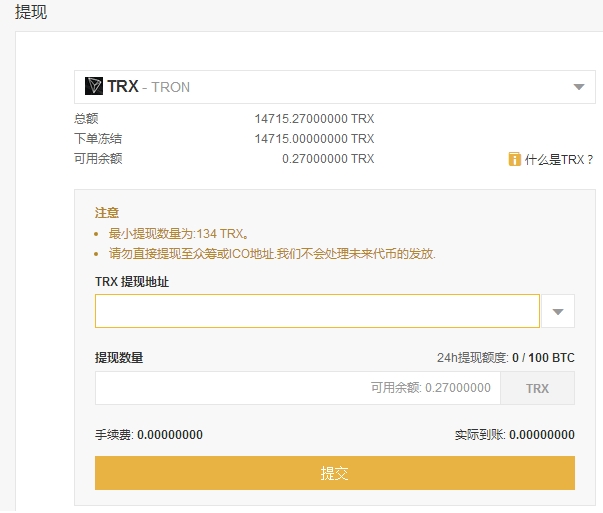The width and height of the screenshot is (603, 513).
Task: Click the TRX unit label beside amount
Action: pyautogui.click(x=538, y=388)
